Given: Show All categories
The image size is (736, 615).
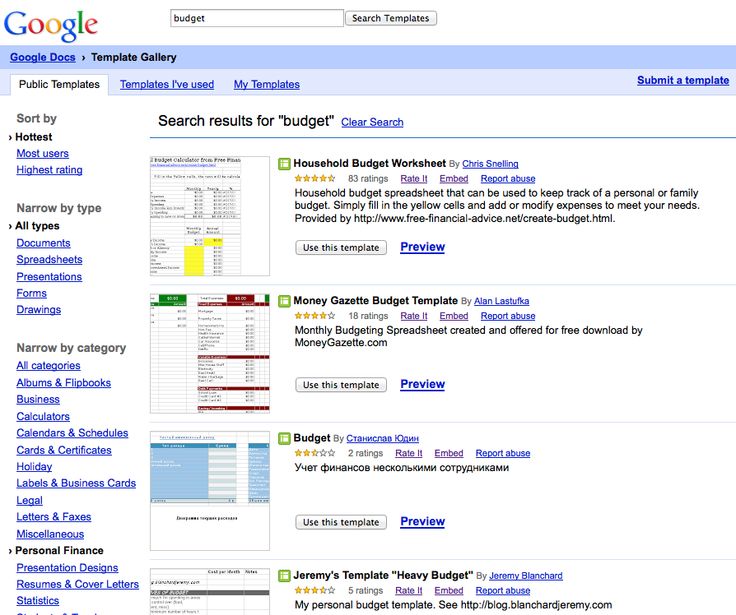Looking at the screenshot, I should (48, 366).
